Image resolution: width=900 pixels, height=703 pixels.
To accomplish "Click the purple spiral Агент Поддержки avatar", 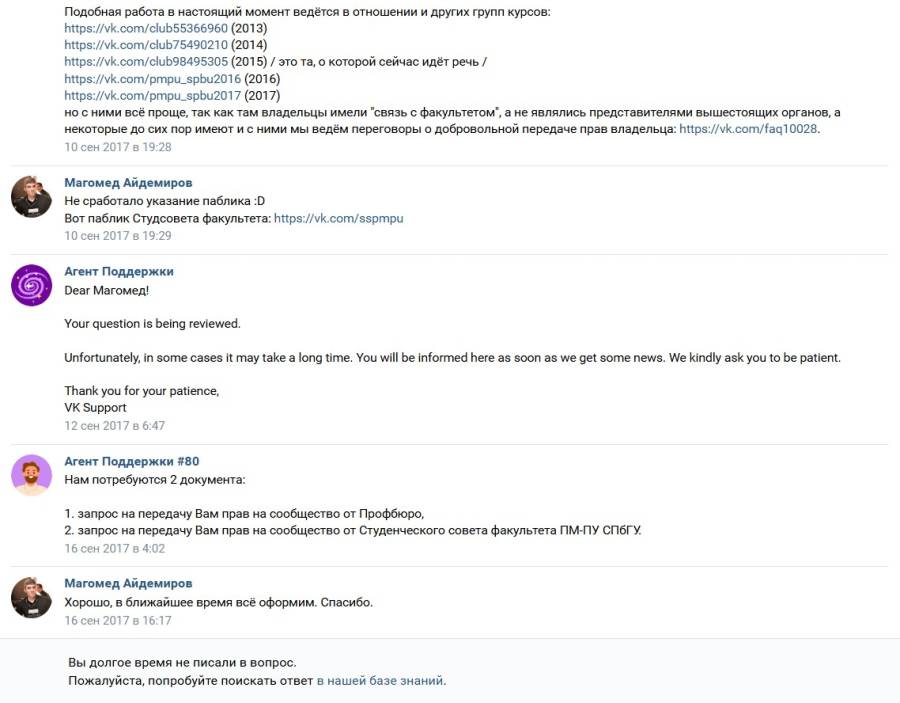I will (x=32, y=285).
